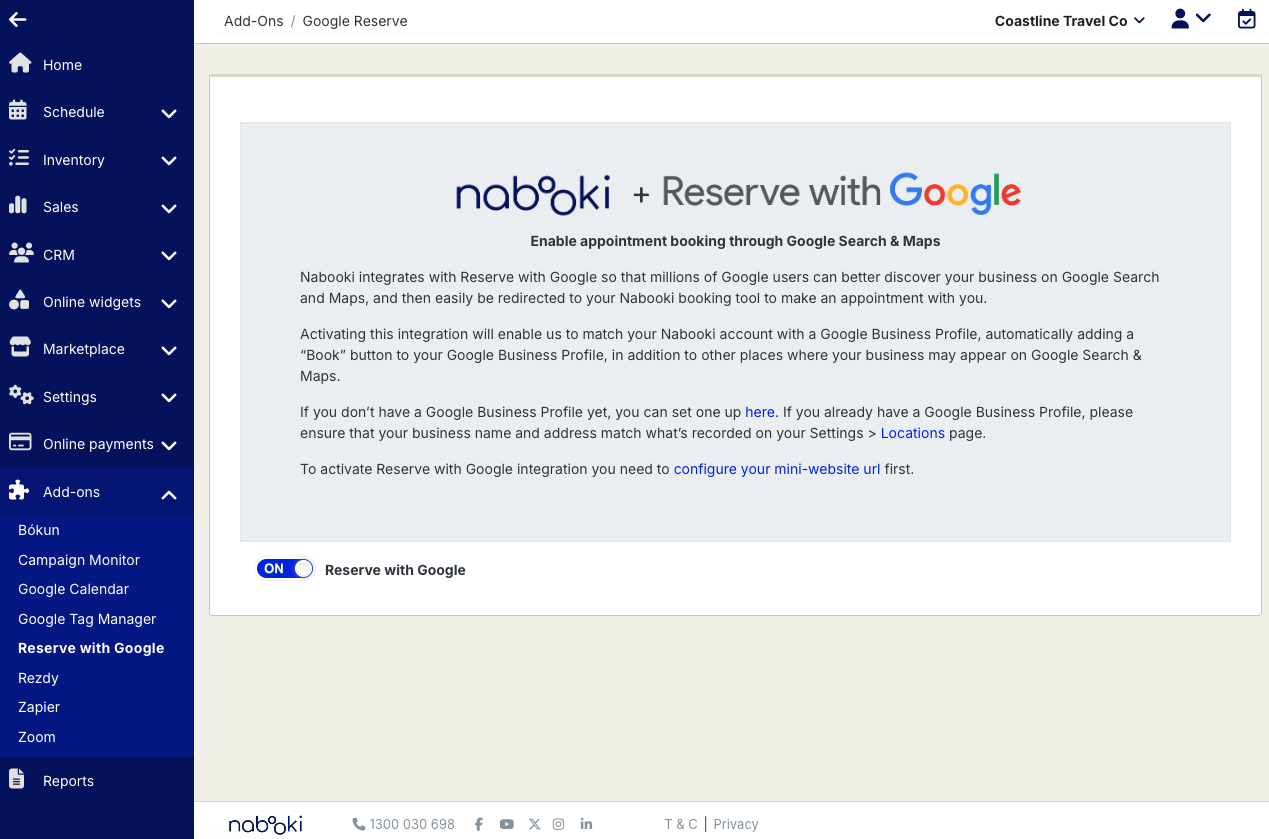Click the Schedule calendar icon
Screen dimensions: 1269x839
[x=18, y=111]
